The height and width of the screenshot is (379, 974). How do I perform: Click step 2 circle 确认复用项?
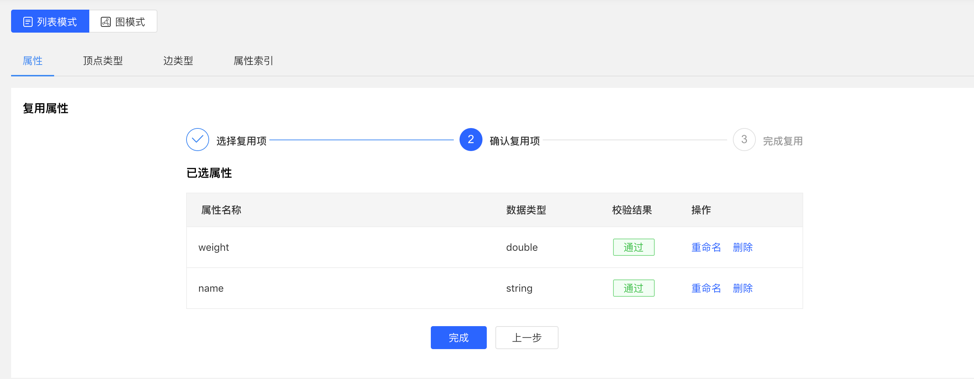click(x=471, y=140)
